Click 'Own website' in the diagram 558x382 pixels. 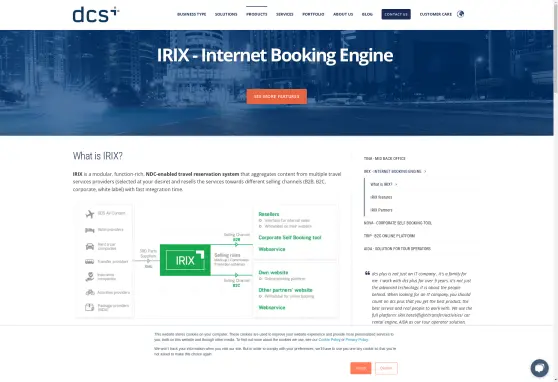[273, 272]
